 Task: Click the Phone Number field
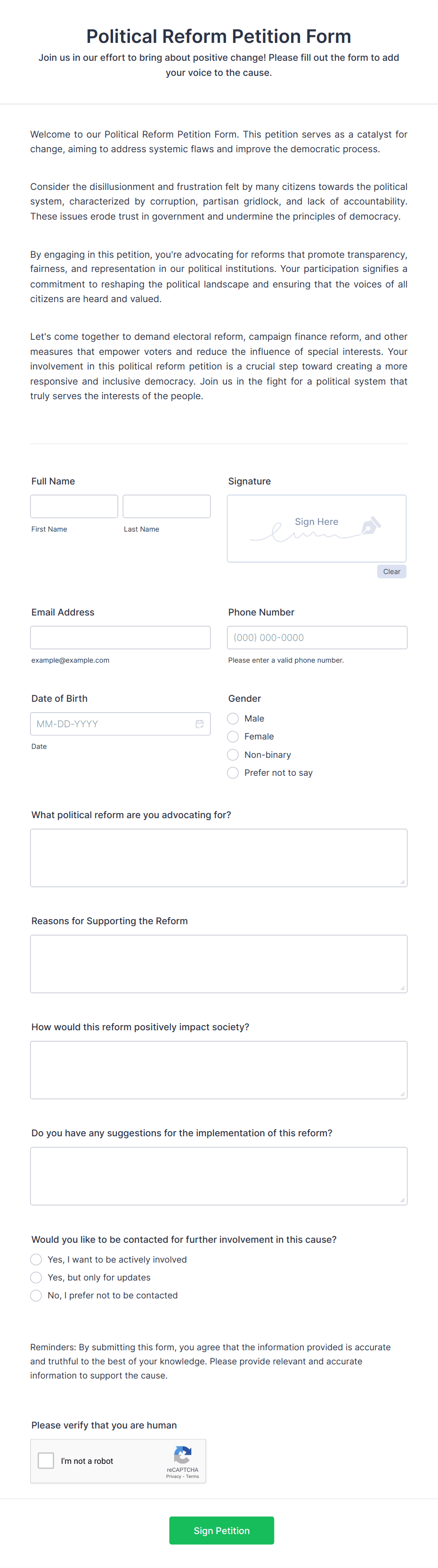(317, 637)
